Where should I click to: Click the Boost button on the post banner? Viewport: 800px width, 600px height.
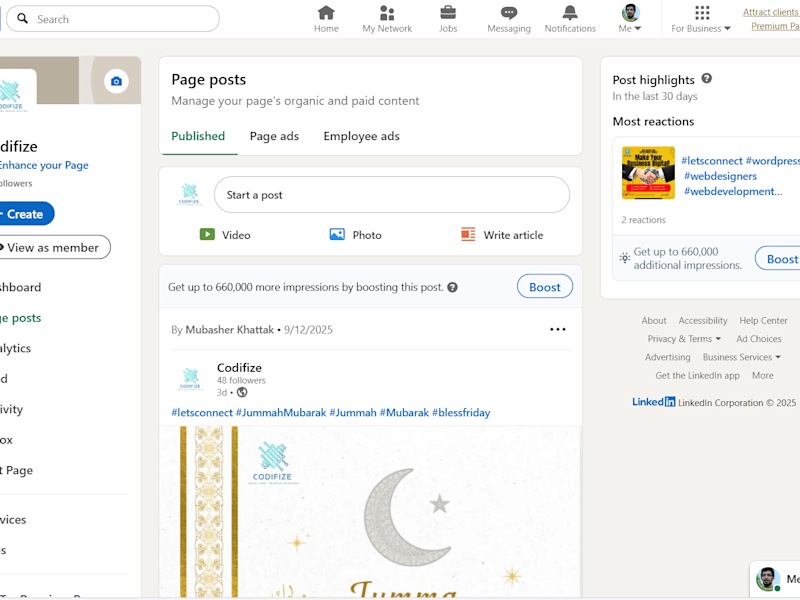545,287
